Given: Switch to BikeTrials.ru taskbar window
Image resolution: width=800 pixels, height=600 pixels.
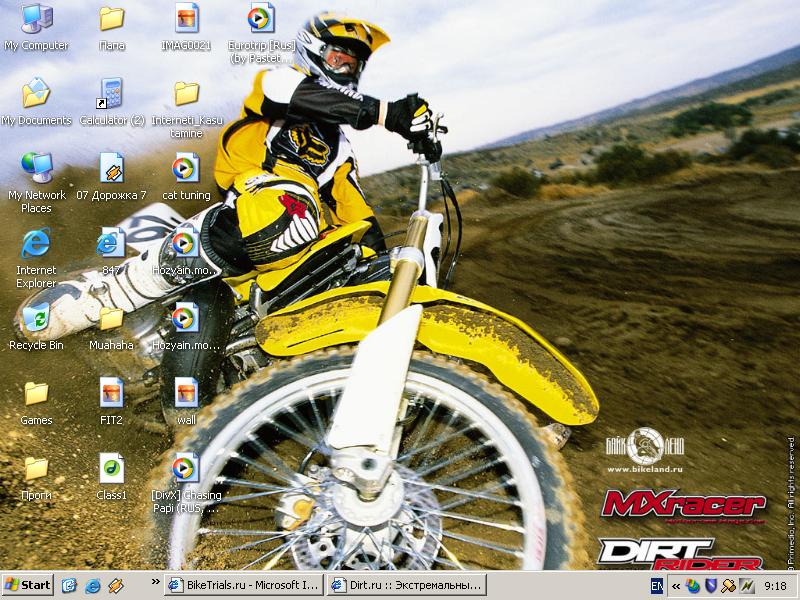Looking at the screenshot, I should (x=243, y=585).
